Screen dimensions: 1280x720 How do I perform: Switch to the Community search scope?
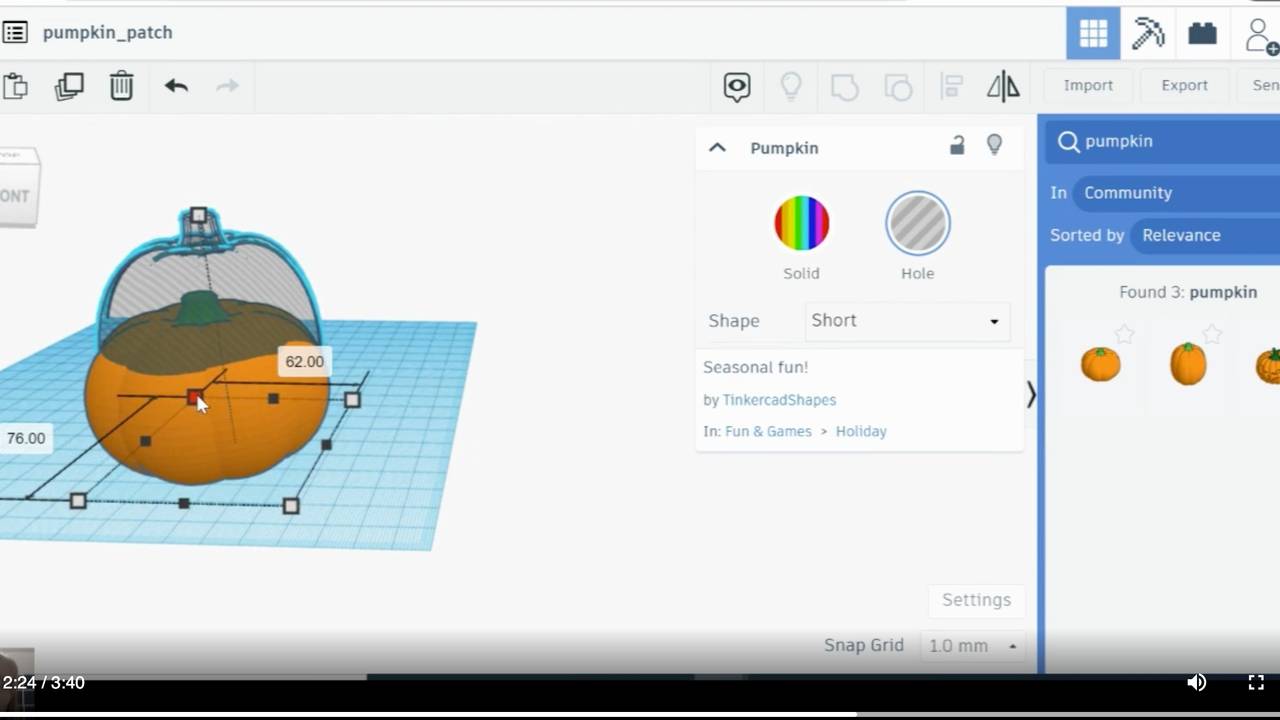point(1127,192)
